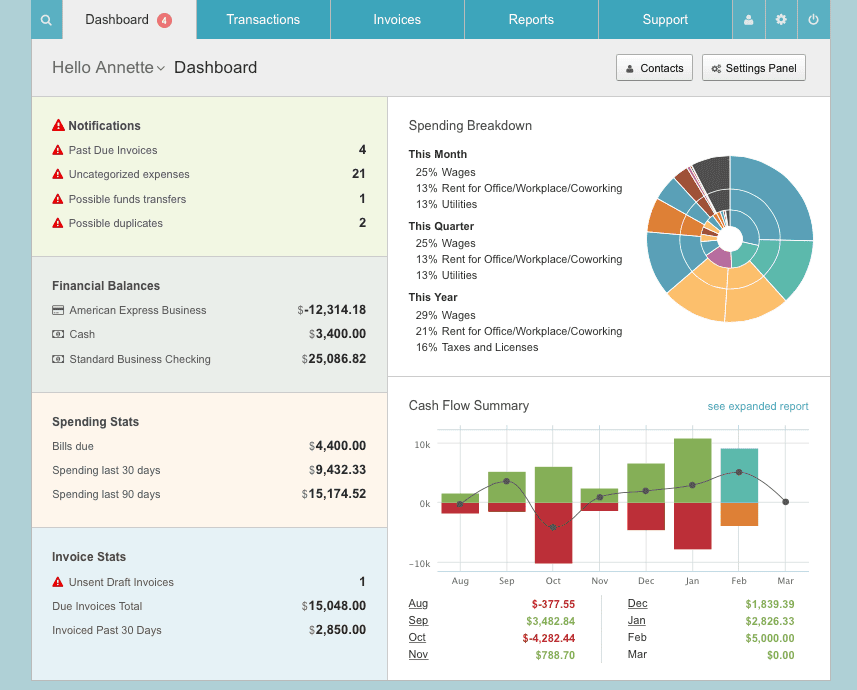
Task: Click the Unsent Draft Invoices label
Action: click(x=121, y=582)
